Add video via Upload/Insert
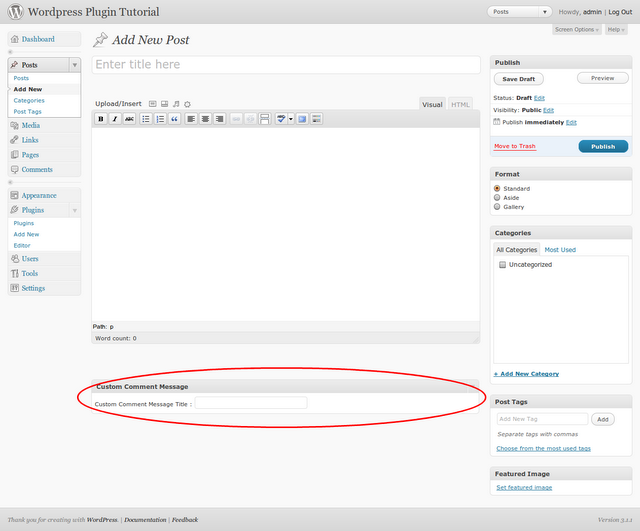The height and width of the screenshot is (531, 640). pyautogui.click(x=164, y=104)
